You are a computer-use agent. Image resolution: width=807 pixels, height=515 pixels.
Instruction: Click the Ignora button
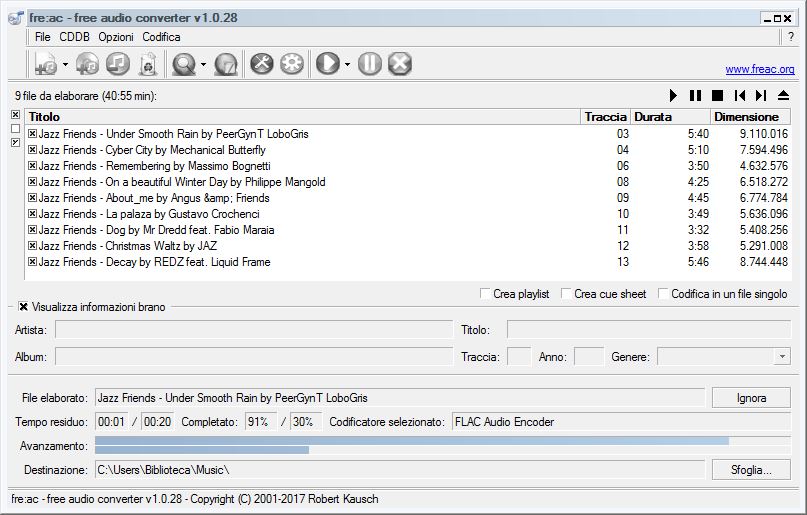point(751,398)
